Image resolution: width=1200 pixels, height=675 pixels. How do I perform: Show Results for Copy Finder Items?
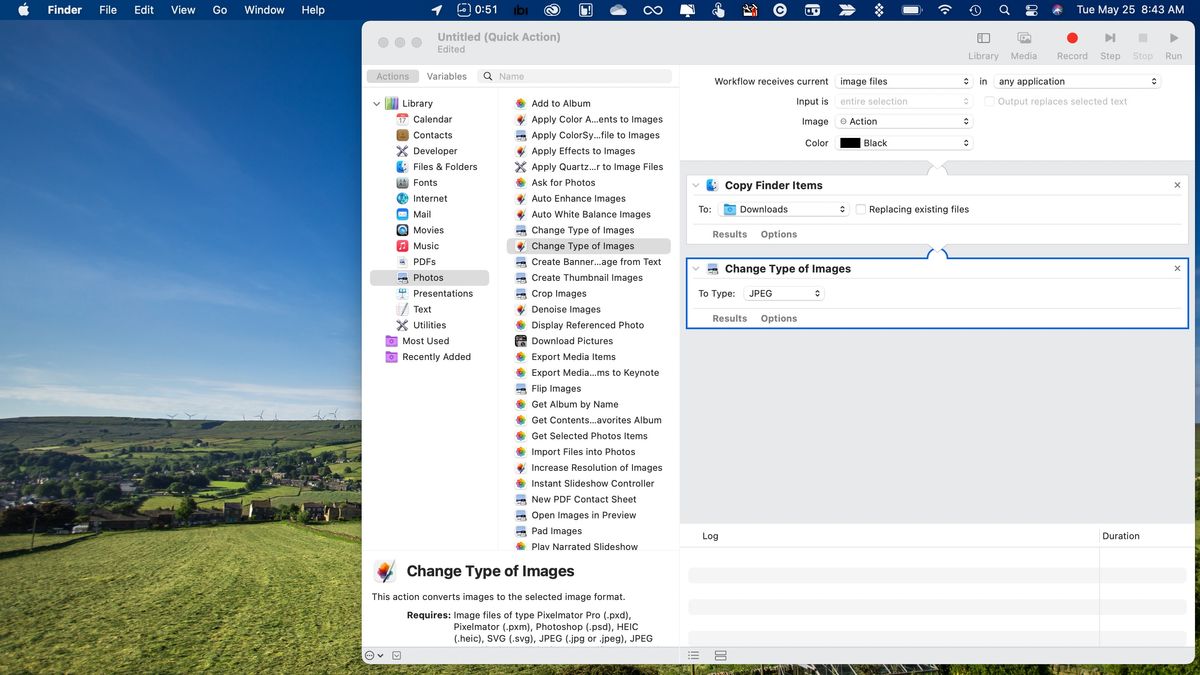pyautogui.click(x=729, y=235)
